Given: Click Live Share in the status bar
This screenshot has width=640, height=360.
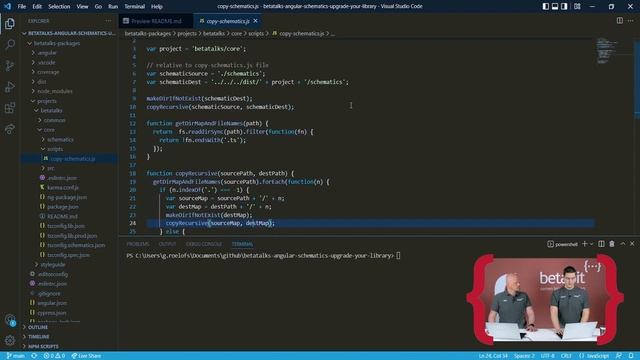Looking at the screenshot, I should 86,356.
